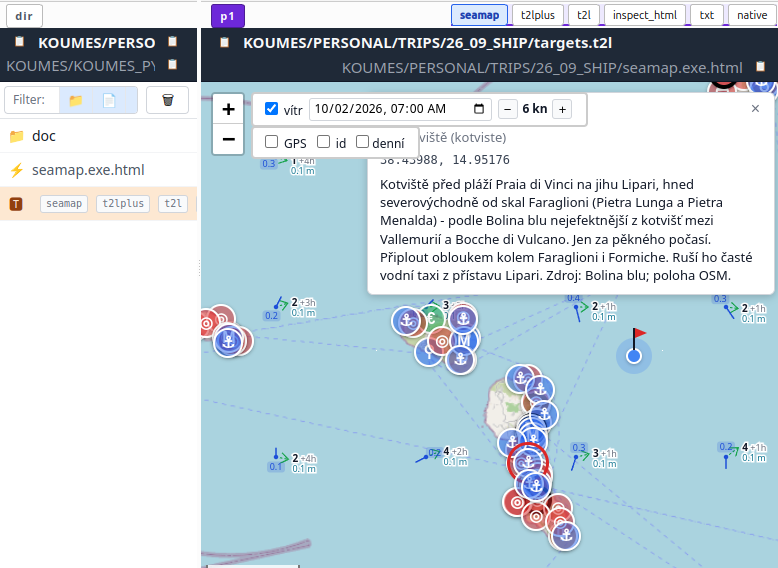The image size is (778, 568).
Task: Open the native tab
Action: coord(752,15)
